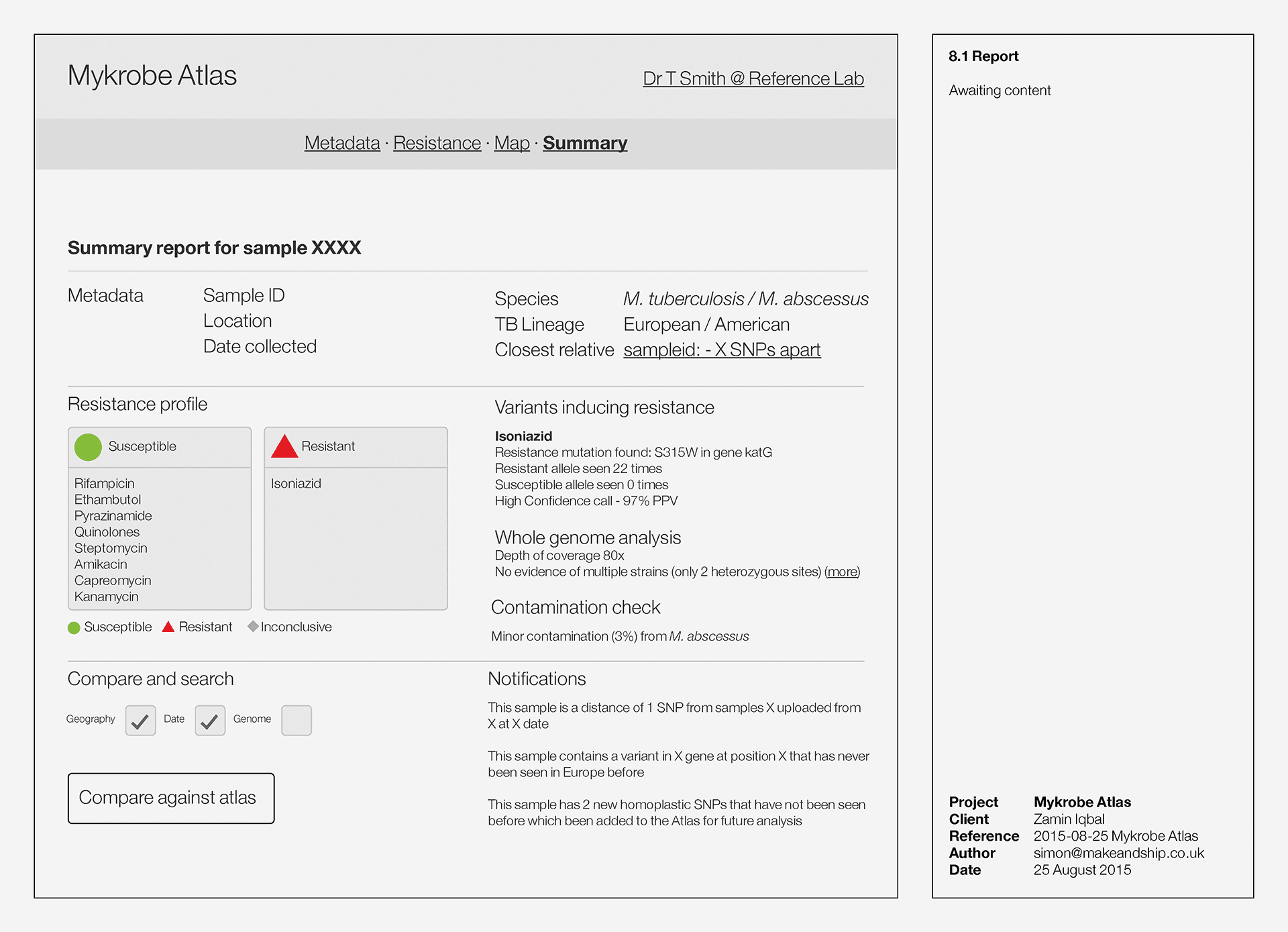The height and width of the screenshot is (932, 1288).
Task: Click the Notifications heading
Action: 537,678
